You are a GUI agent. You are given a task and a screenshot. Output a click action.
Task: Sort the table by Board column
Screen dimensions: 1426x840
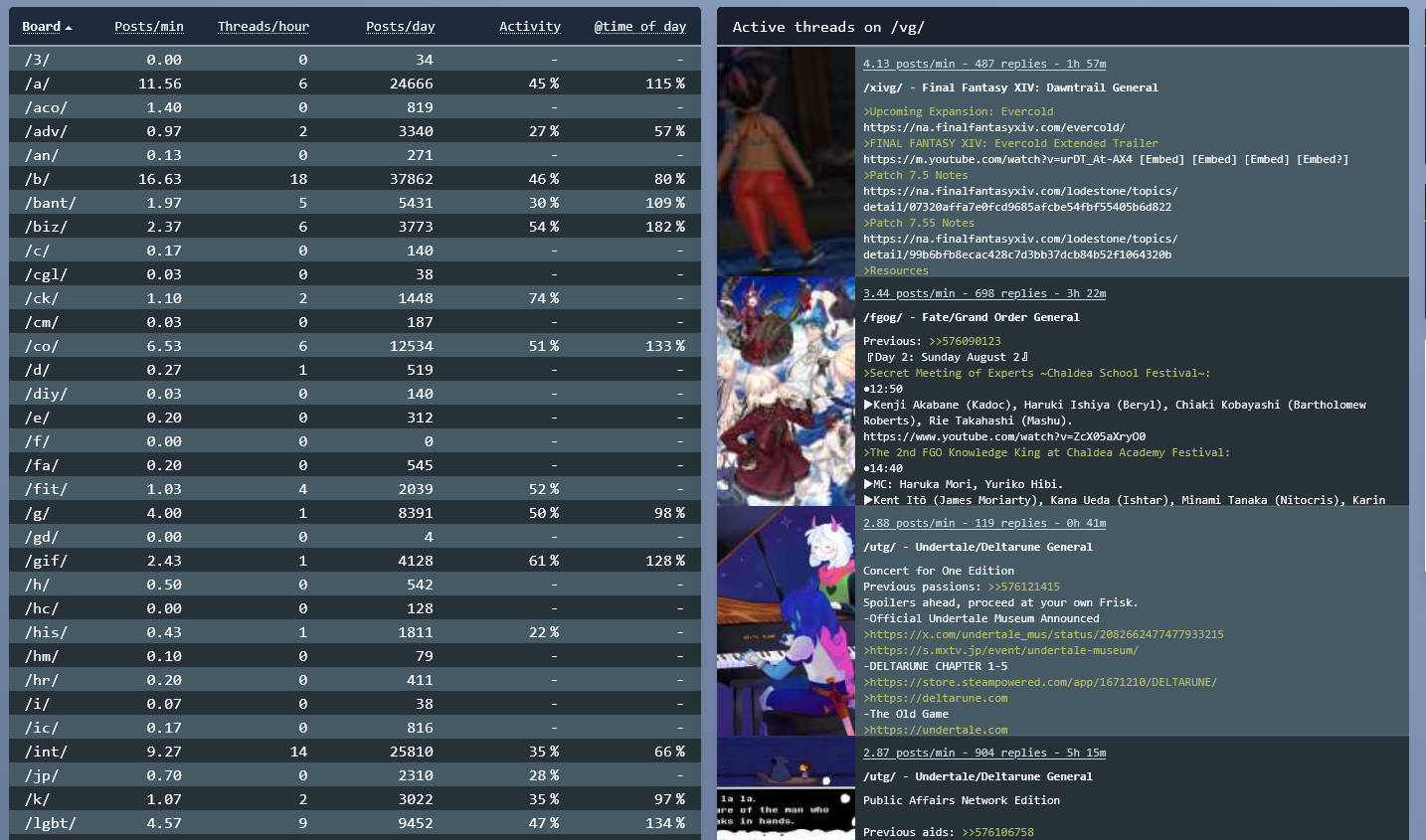[x=47, y=27]
